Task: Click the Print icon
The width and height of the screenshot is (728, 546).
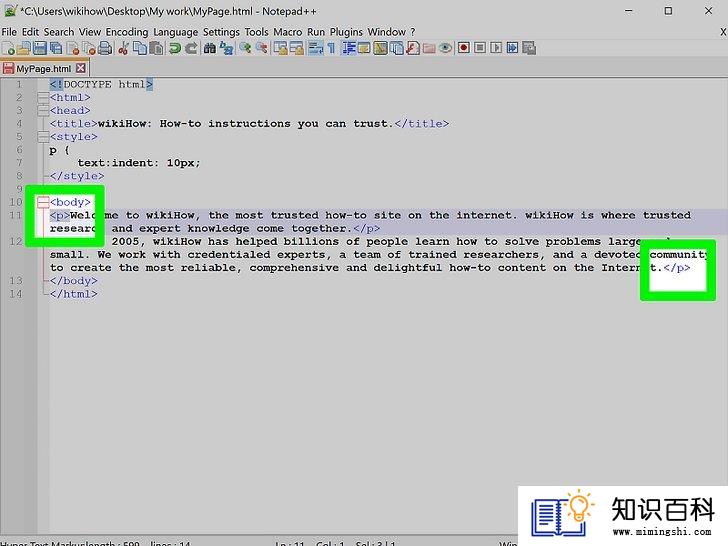Action: click(105, 48)
